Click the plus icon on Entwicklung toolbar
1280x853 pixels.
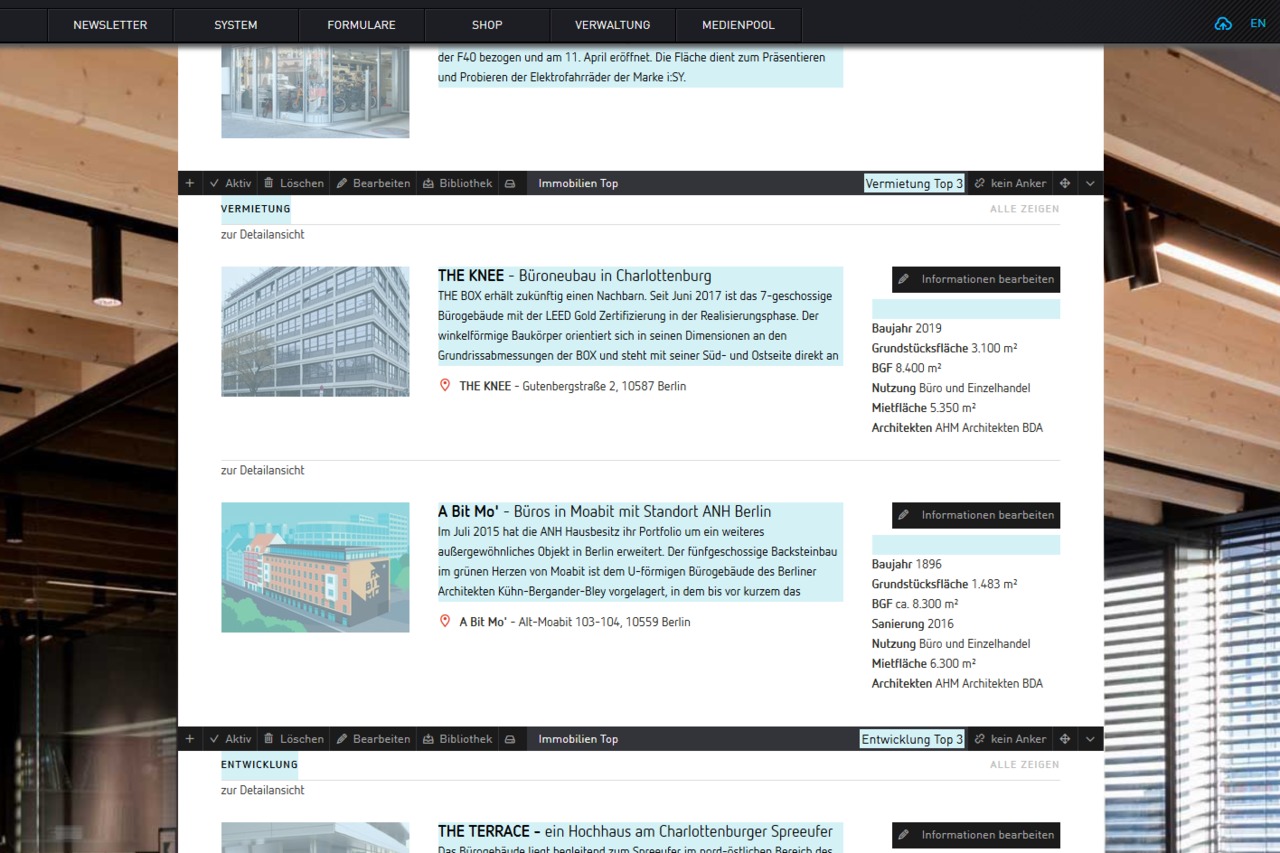tap(189, 739)
